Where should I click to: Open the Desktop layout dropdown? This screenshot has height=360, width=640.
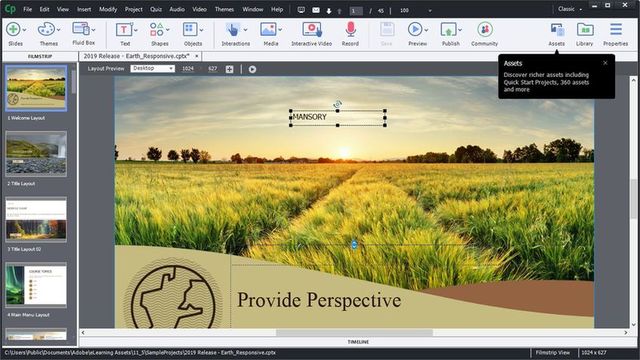coord(153,69)
